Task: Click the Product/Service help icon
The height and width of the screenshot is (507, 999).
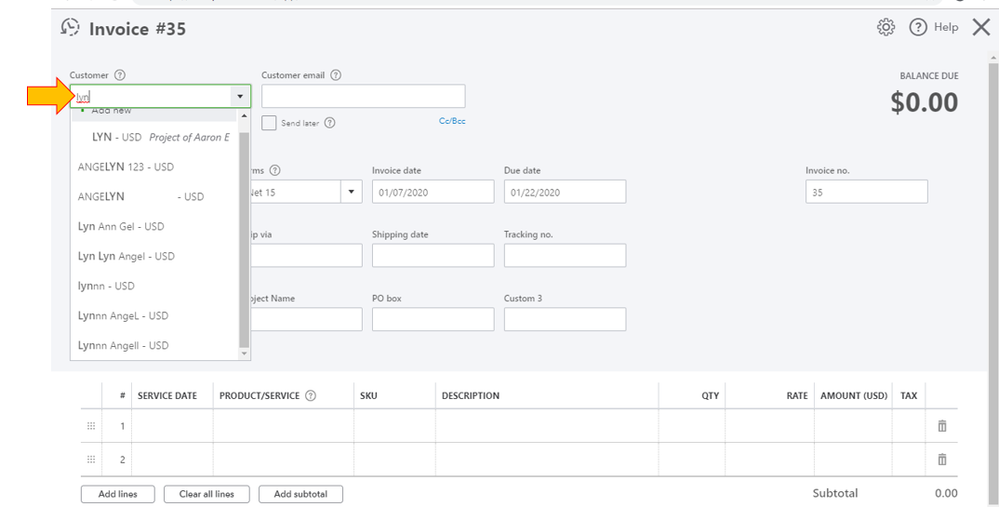Action: pyautogui.click(x=310, y=396)
